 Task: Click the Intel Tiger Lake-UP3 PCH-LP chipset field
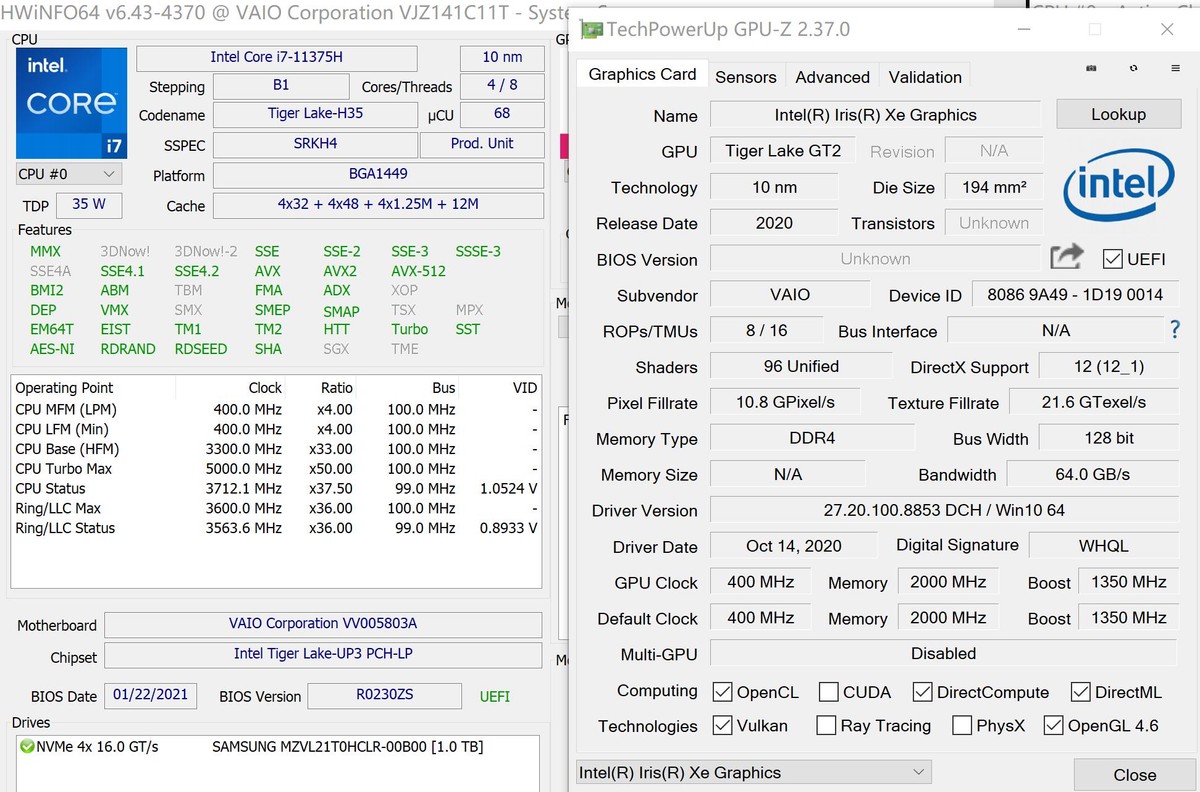[323, 654]
